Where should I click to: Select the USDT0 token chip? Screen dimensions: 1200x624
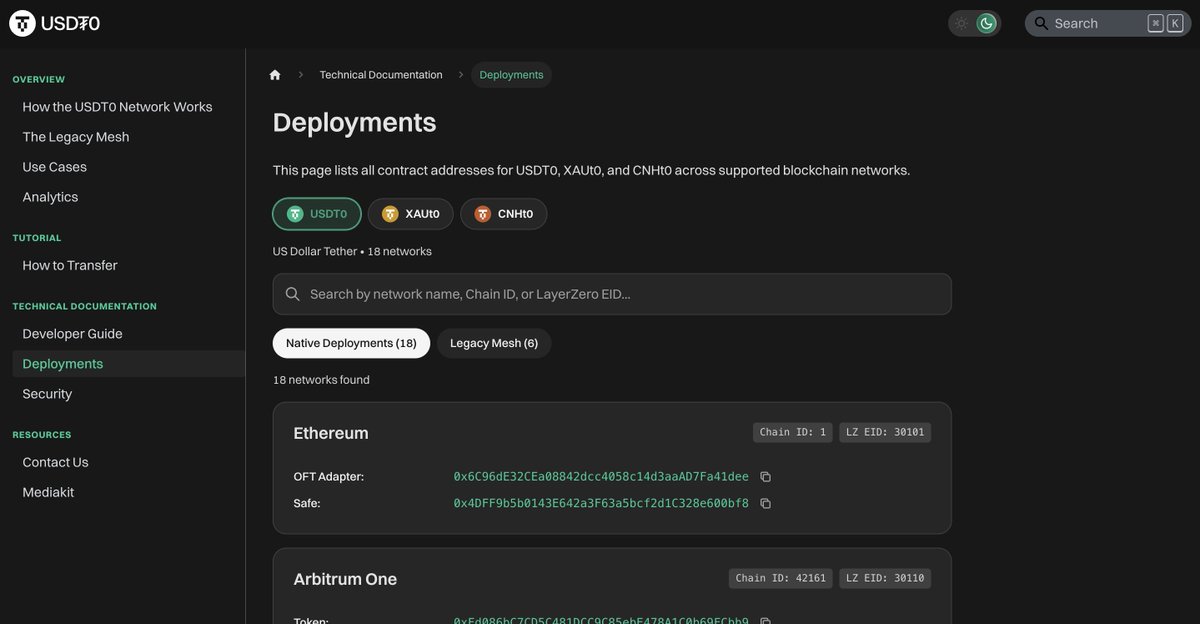tap(317, 214)
